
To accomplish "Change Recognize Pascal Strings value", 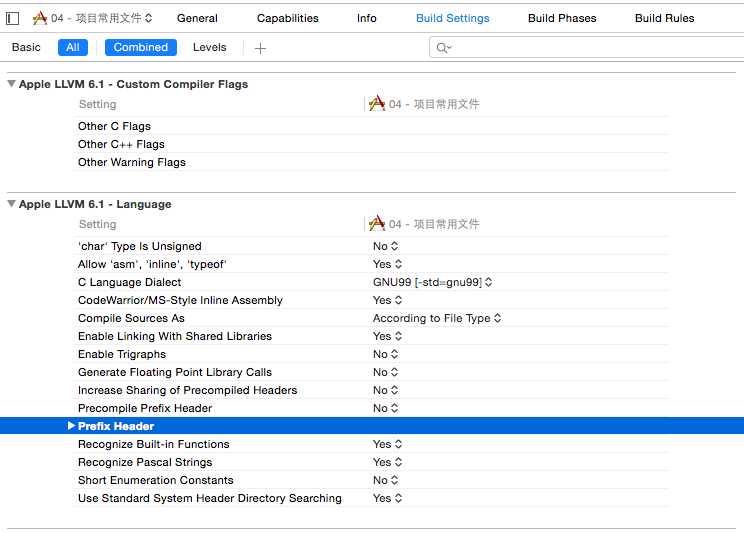I will coord(387,462).
